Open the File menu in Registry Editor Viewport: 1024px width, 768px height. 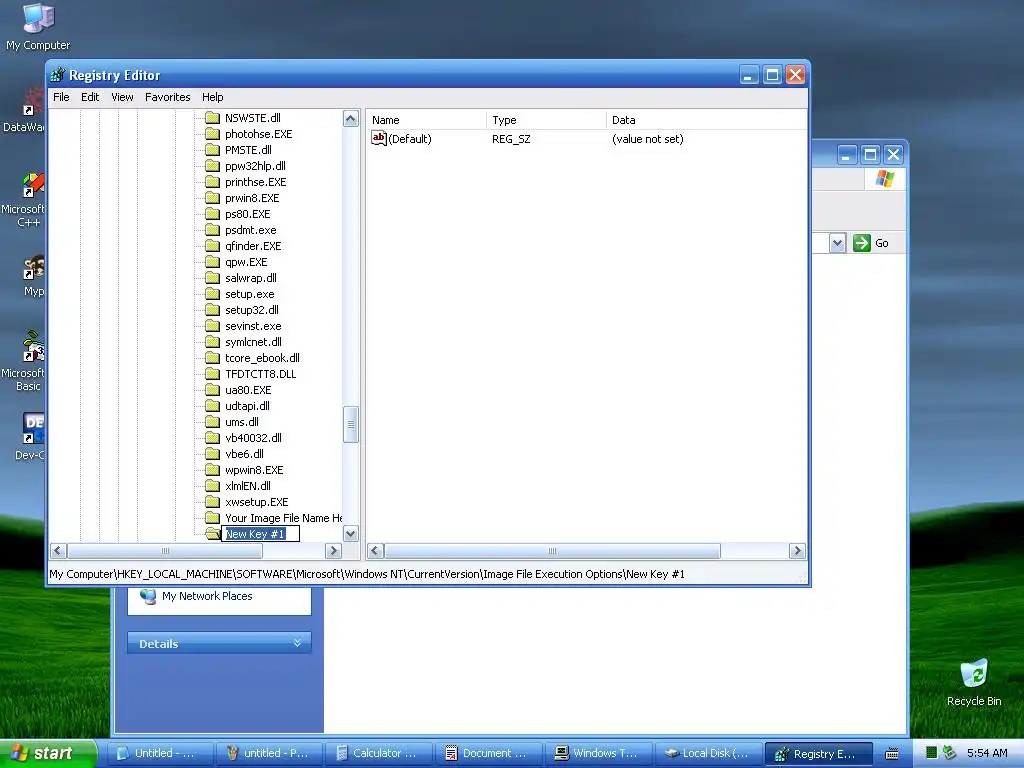click(61, 97)
